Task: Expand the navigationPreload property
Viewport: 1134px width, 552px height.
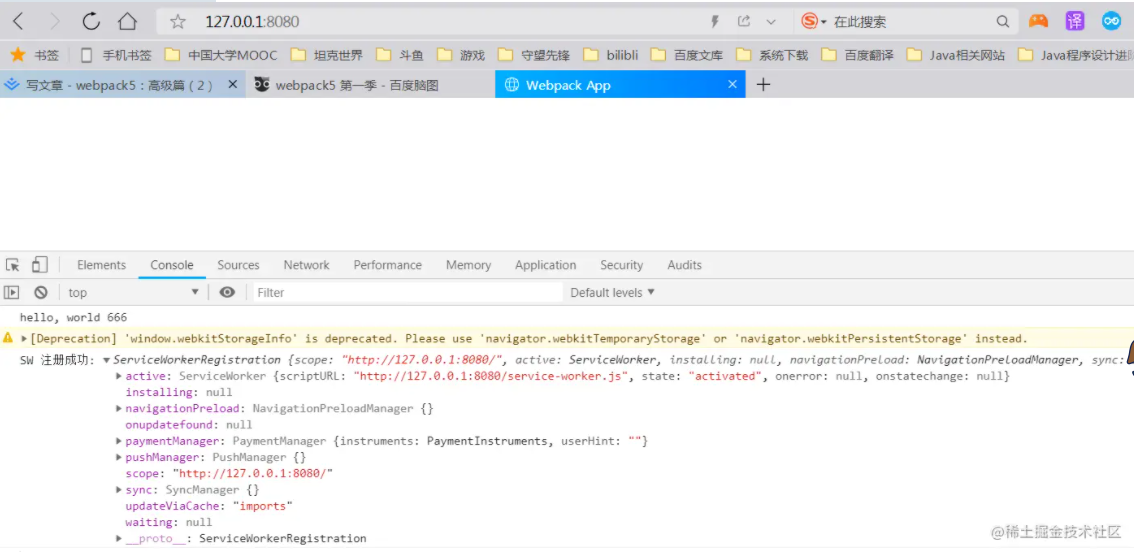Action: pos(119,409)
